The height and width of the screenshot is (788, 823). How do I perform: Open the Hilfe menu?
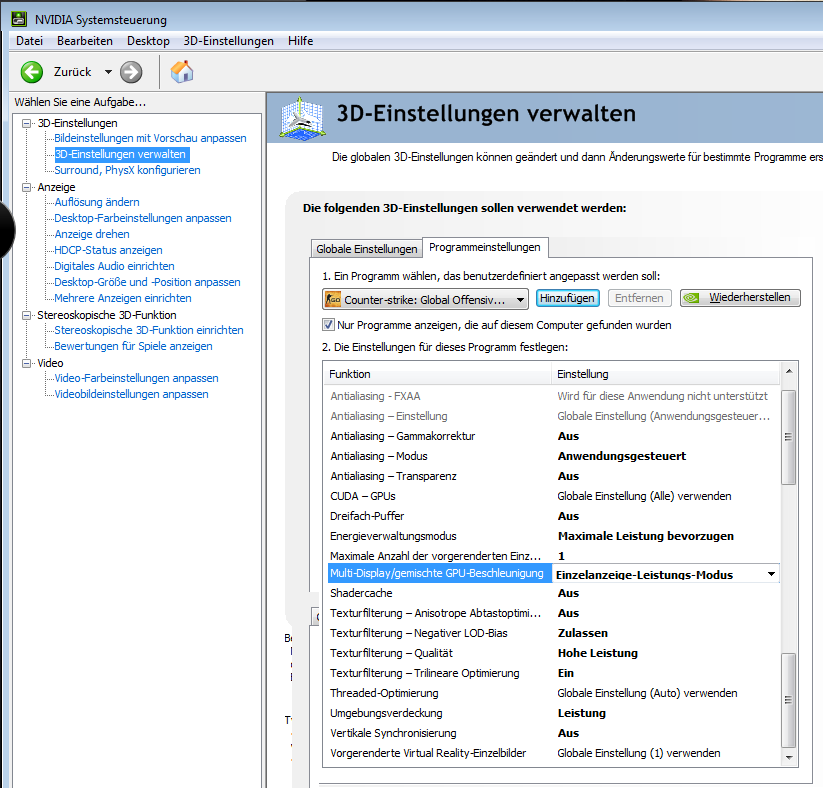300,41
